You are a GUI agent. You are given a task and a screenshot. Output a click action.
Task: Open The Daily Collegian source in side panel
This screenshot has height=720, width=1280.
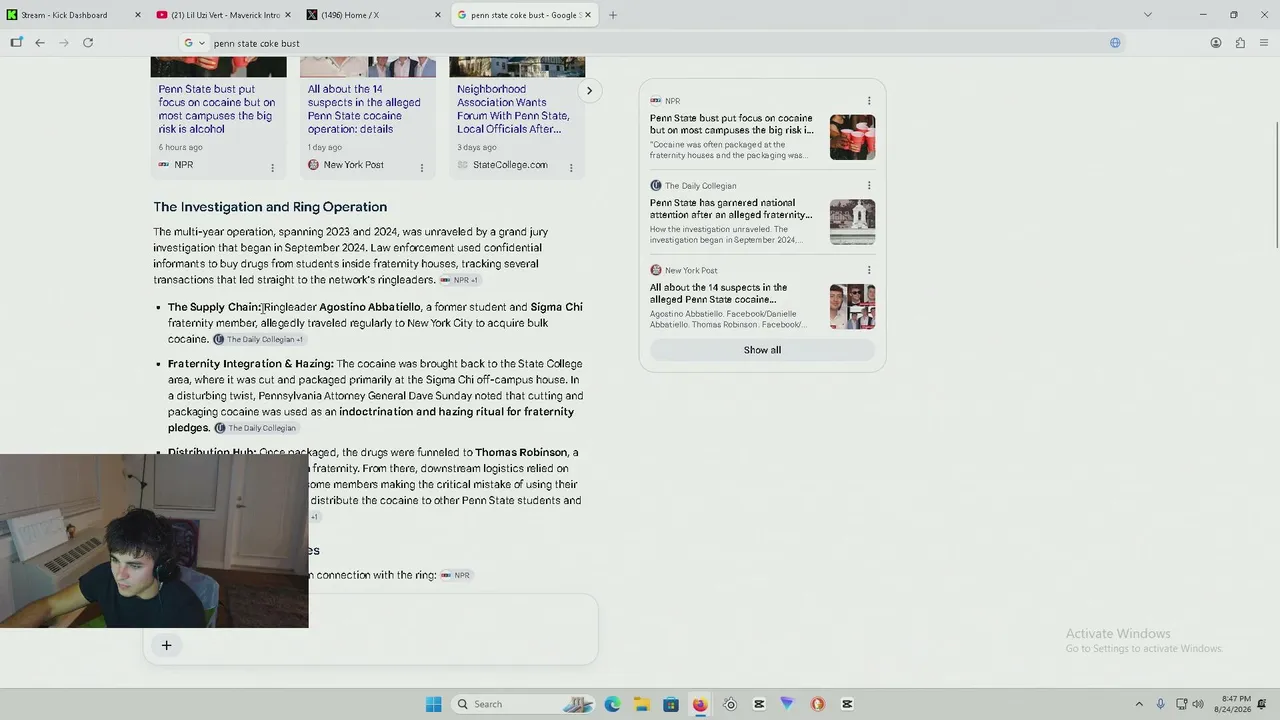[x=731, y=208]
